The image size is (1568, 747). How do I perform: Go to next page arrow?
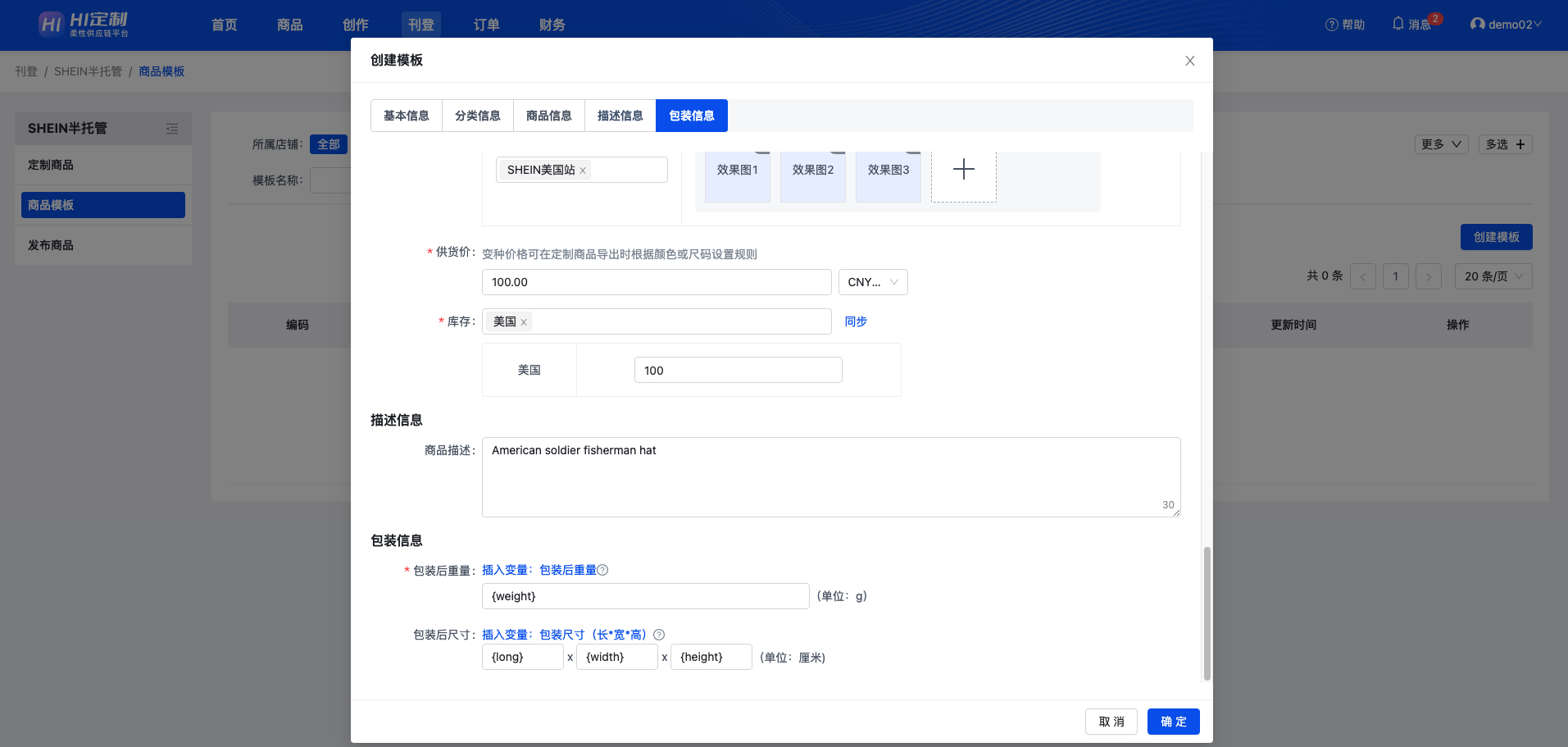[1429, 276]
